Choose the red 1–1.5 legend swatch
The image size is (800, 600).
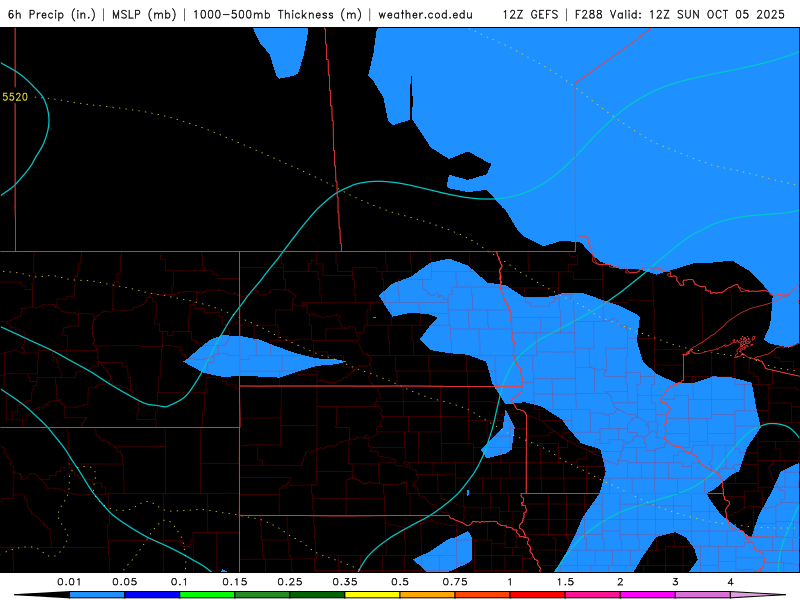(x=538, y=595)
